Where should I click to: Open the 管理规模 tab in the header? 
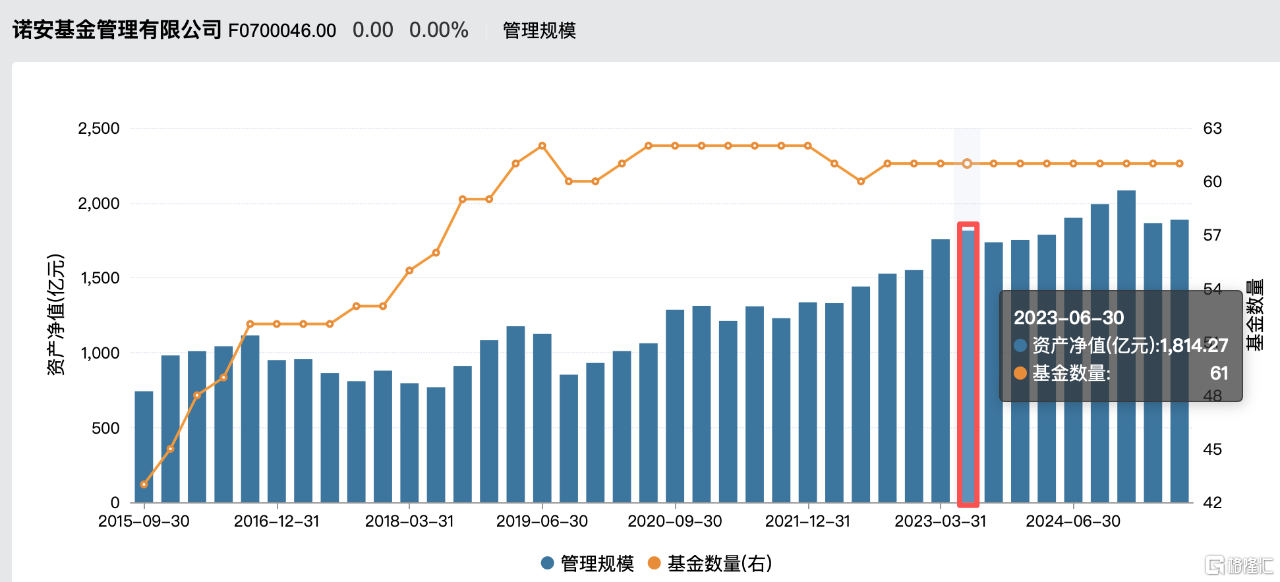(x=539, y=30)
